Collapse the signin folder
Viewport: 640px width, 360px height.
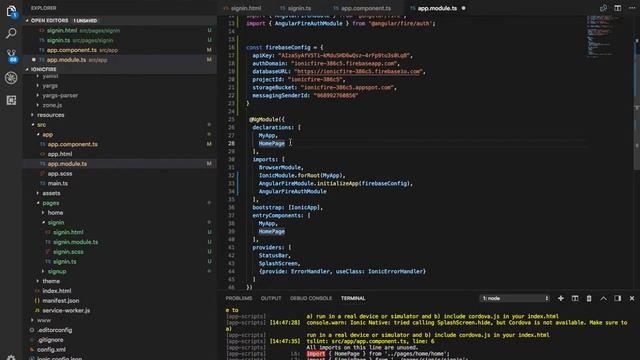[x=56, y=223]
